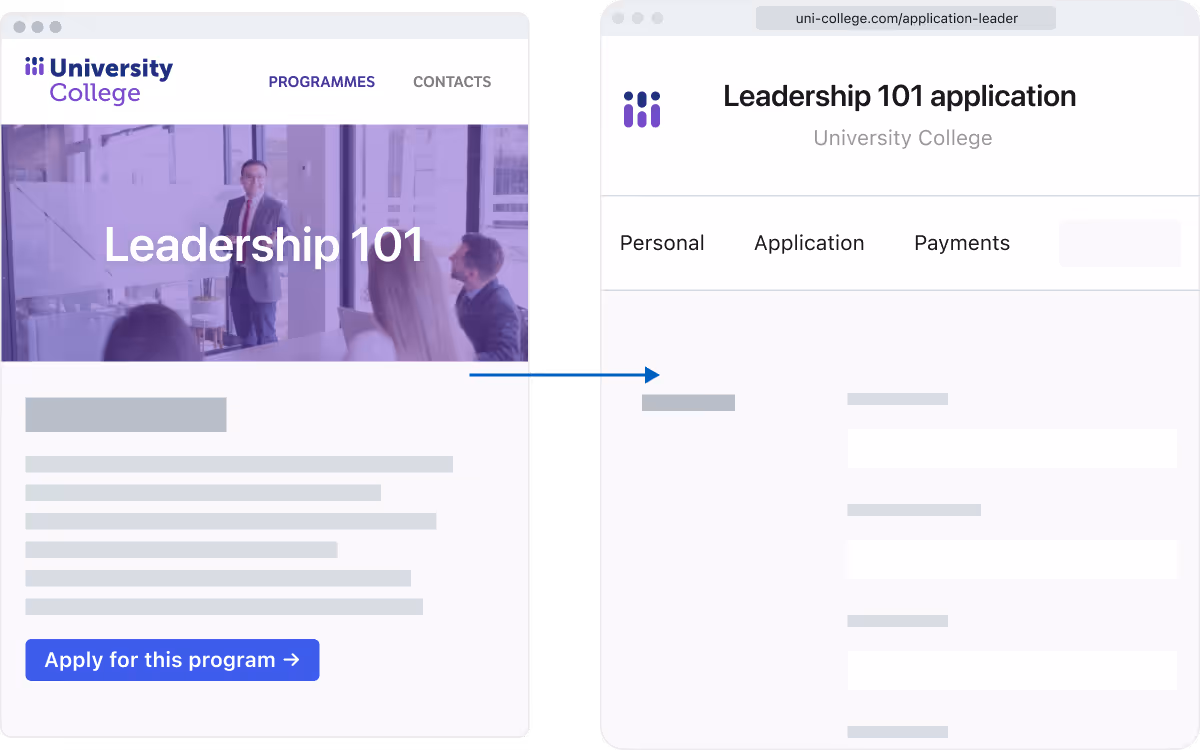Click the purple logo beside Leadership 101 application
Viewport: 1200px width, 750px height.
(x=642, y=109)
